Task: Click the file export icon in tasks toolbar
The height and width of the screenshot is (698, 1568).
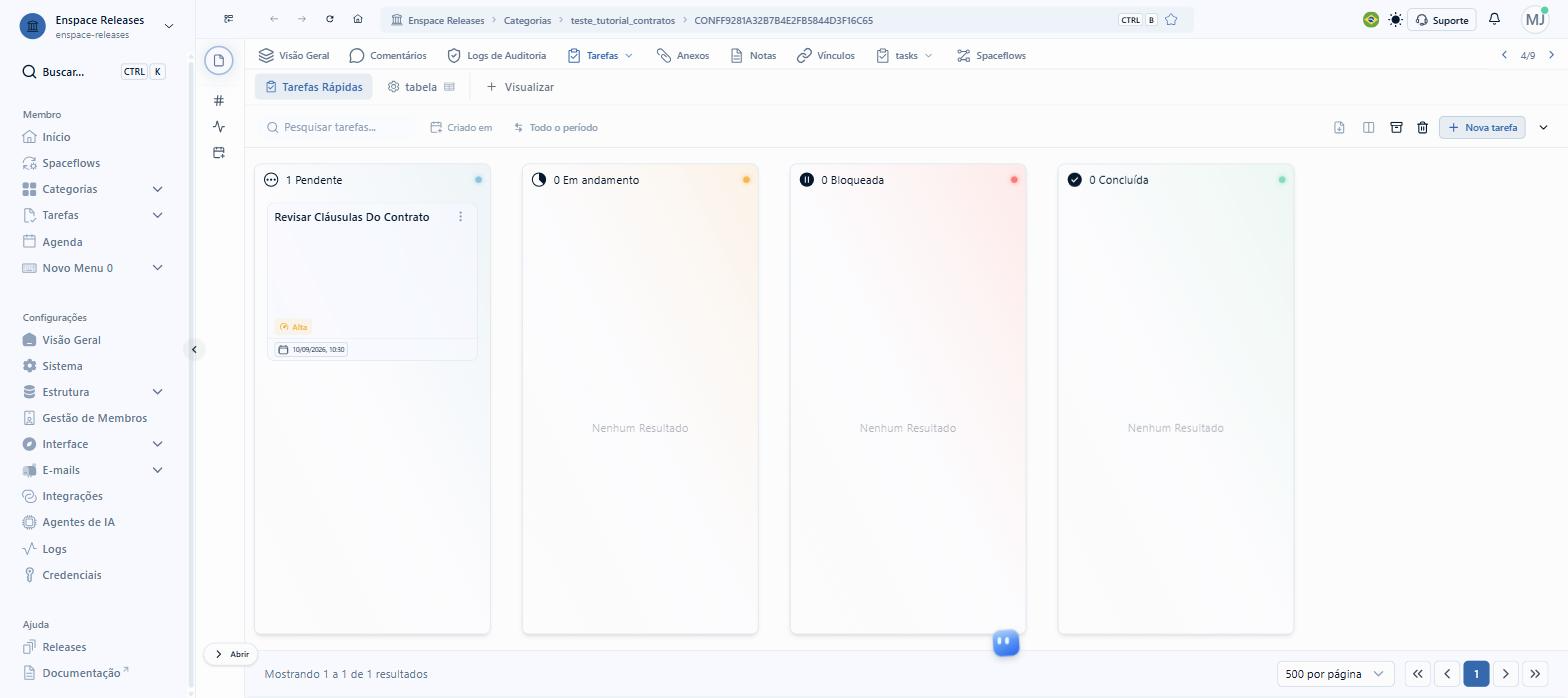Action: click(1340, 127)
